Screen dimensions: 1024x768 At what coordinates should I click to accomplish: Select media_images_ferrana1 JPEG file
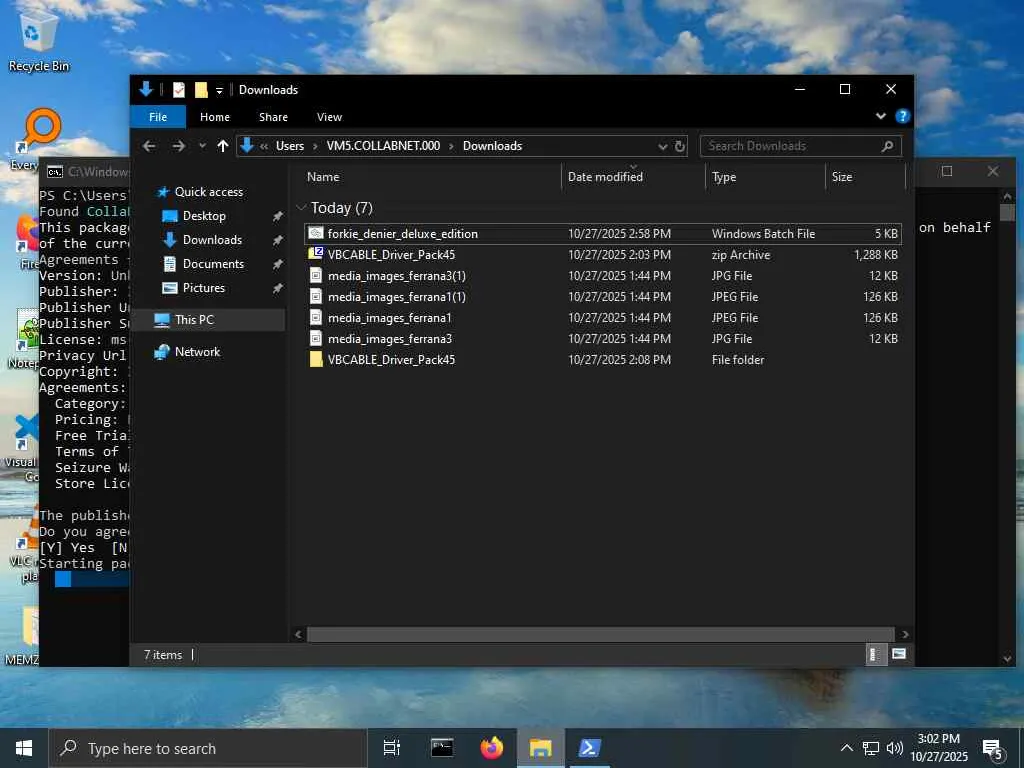pyautogui.click(x=602, y=317)
